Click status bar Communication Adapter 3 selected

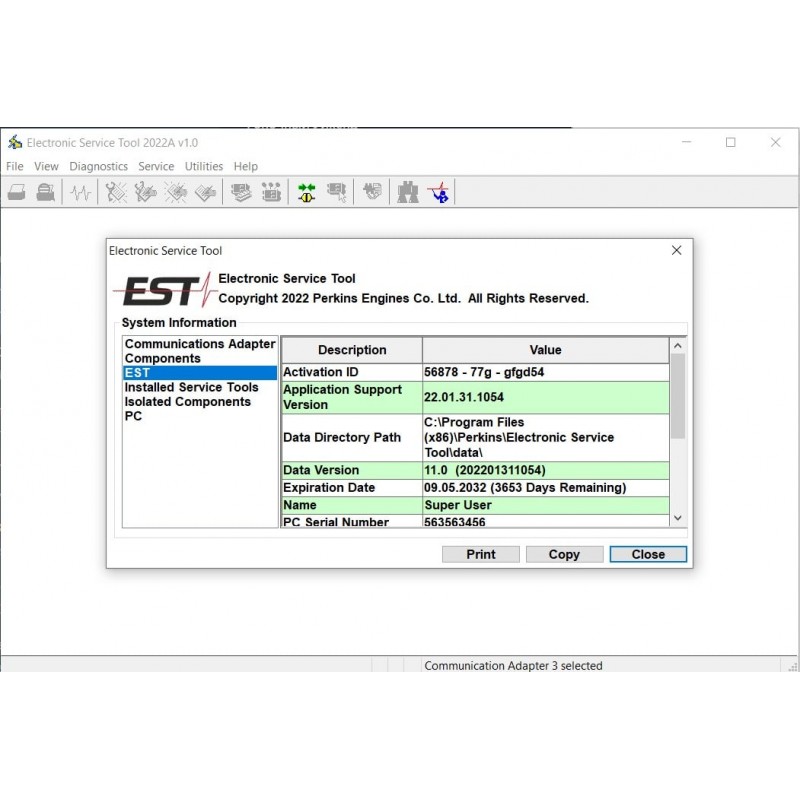point(513,665)
